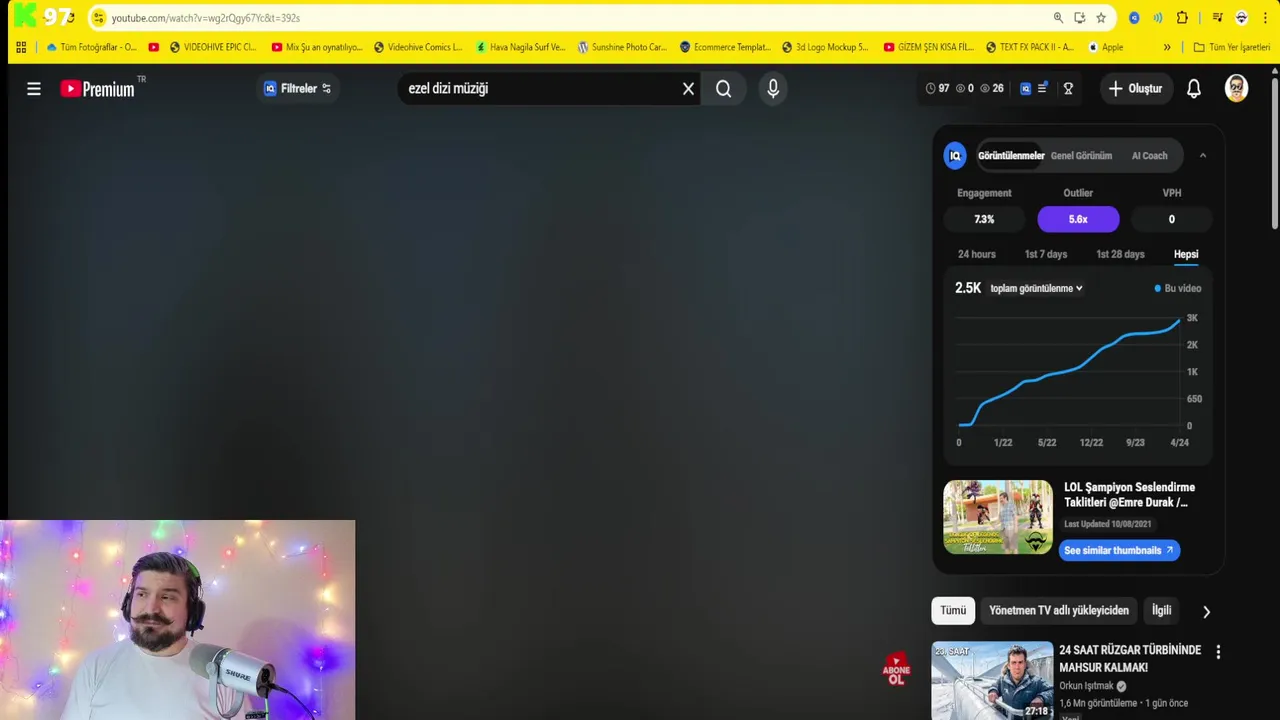This screenshot has width=1280, height=720.
Task: Open '24 SAAT RÜZGAR TÜRBİNİNDE MAHSUR KALMAK!' title
Action: tap(1130, 658)
